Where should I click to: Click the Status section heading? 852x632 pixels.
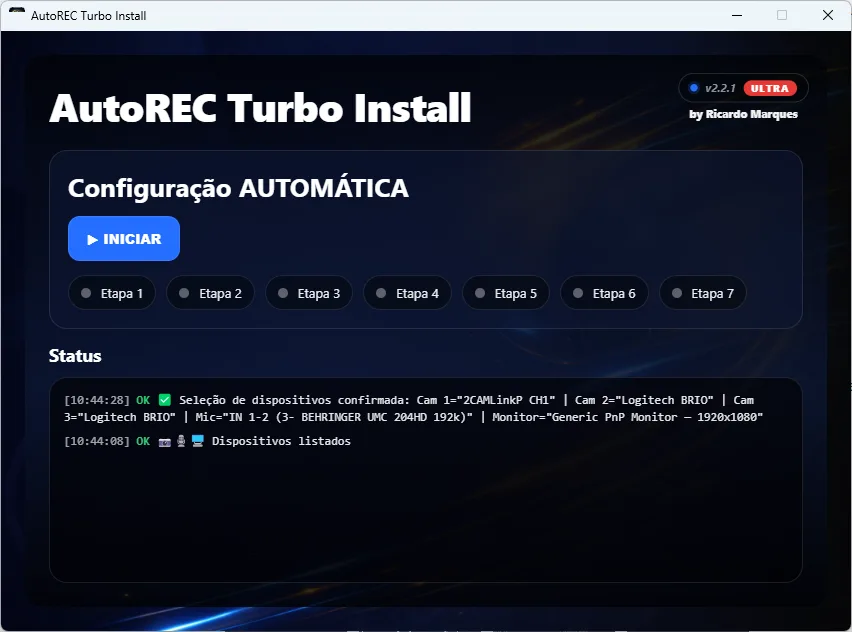75,356
